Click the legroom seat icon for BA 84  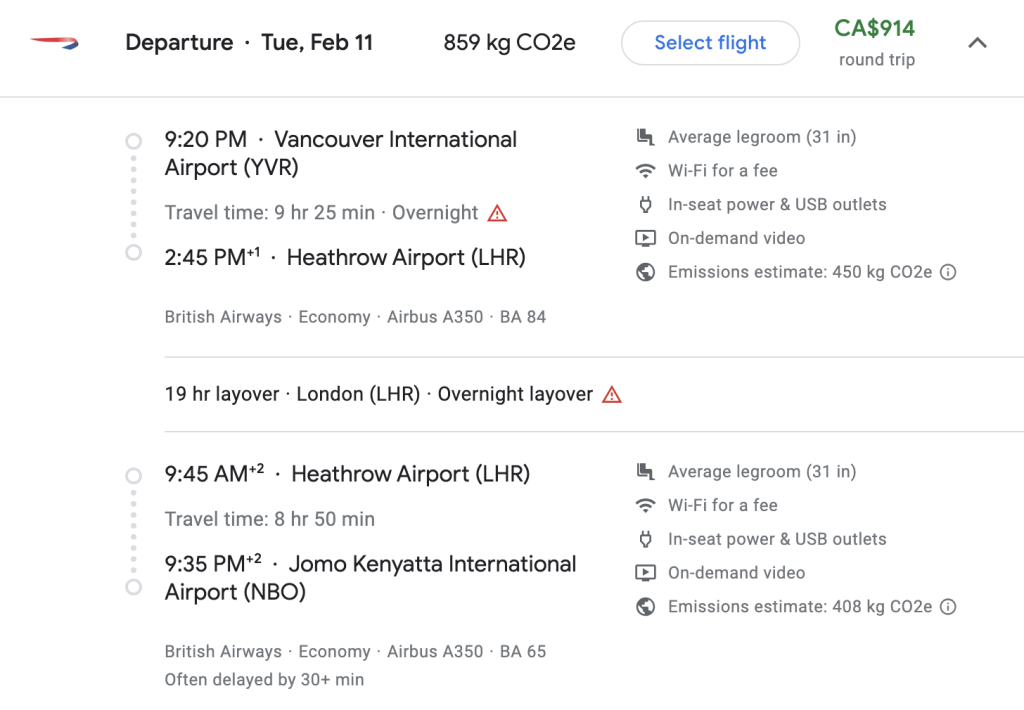pos(645,137)
